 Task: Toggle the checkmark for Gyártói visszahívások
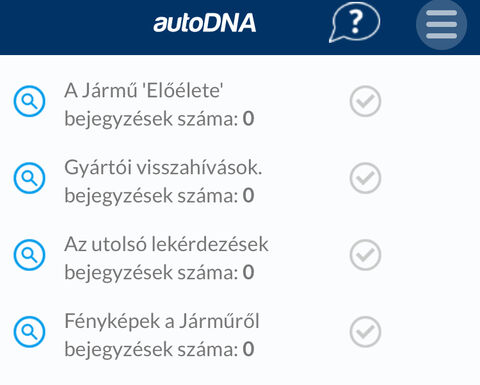pos(365,178)
